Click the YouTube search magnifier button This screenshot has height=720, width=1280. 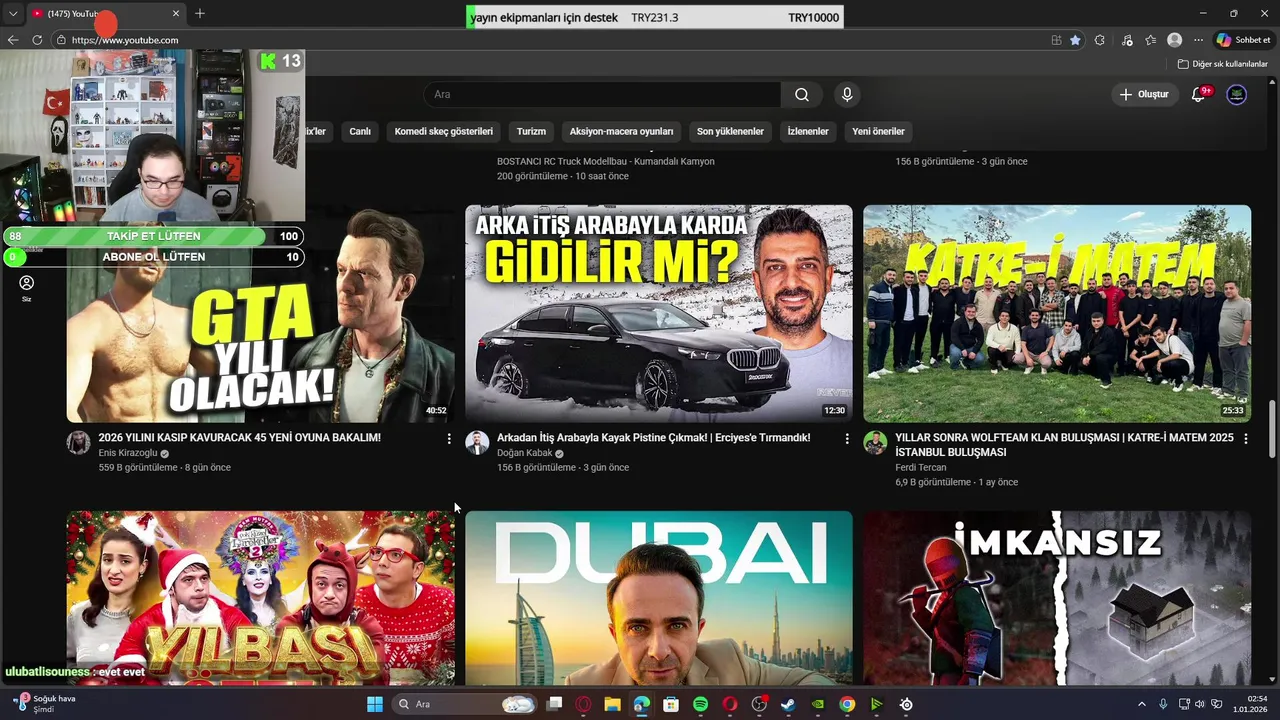click(x=802, y=95)
